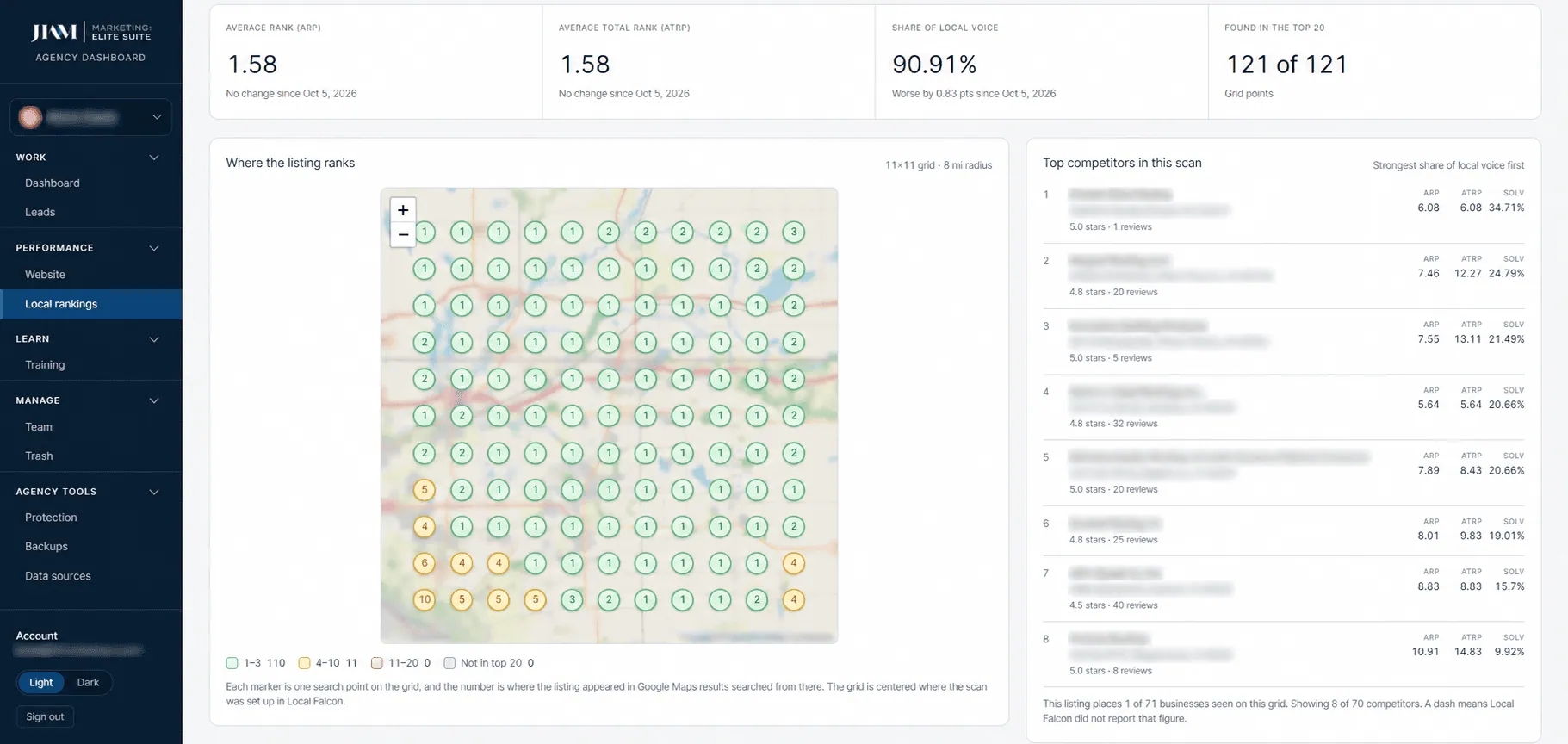This screenshot has width=1568, height=744.
Task: Click the Average Rank (ARP) 1.58 value
Action: click(x=252, y=65)
